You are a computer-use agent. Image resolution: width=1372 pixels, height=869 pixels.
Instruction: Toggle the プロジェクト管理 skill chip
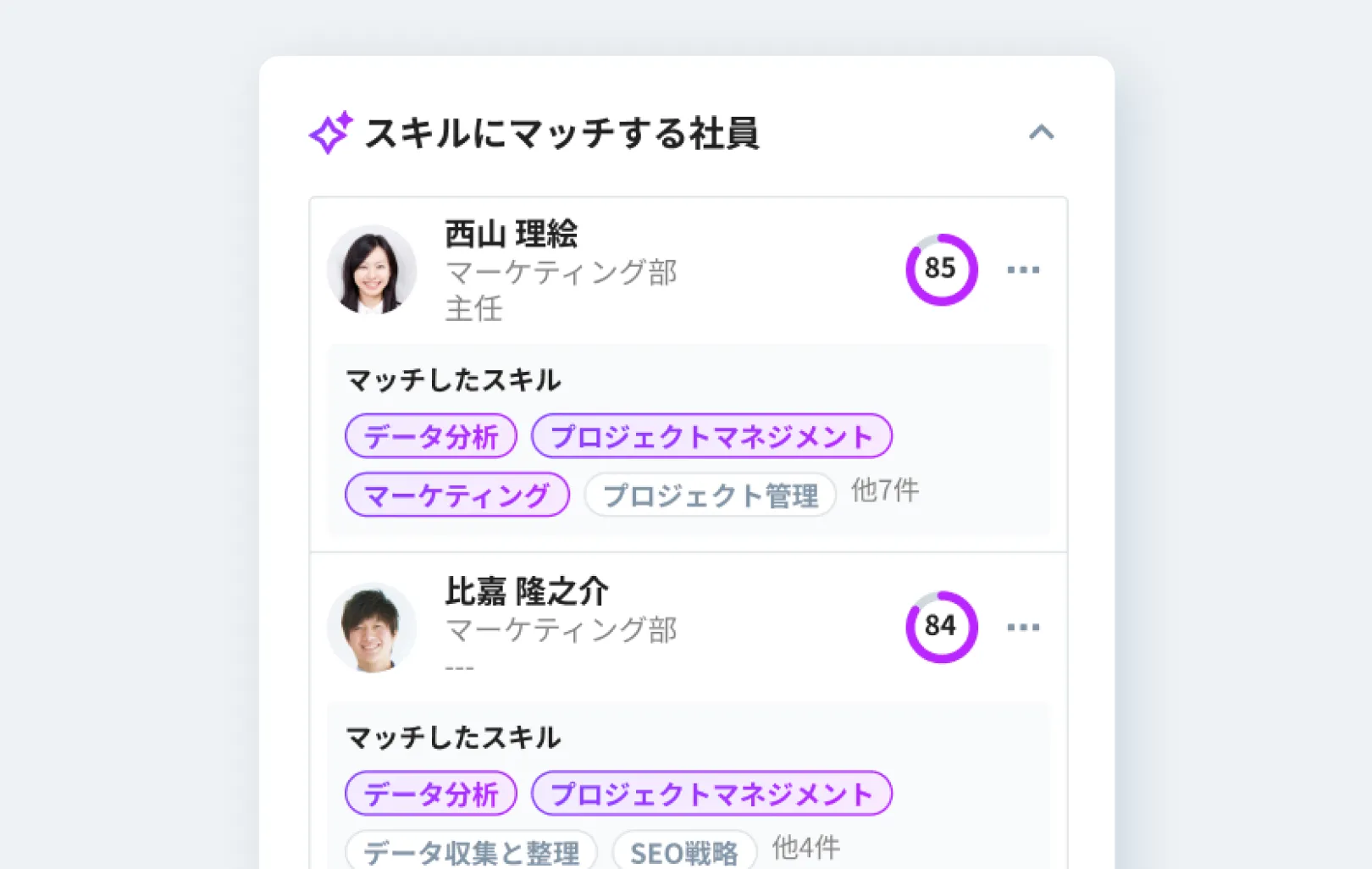point(710,496)
